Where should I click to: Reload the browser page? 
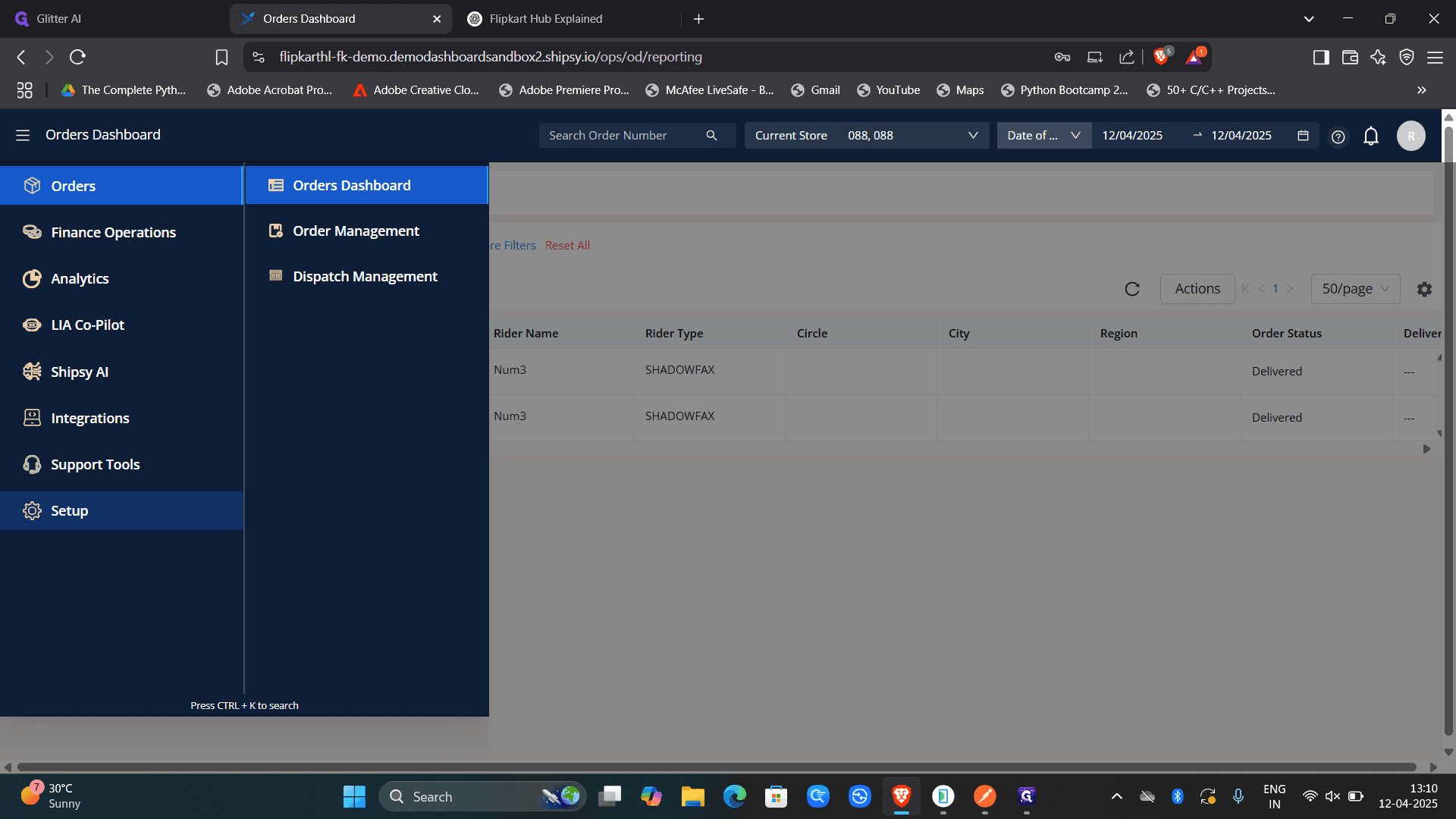pos(77,57)
